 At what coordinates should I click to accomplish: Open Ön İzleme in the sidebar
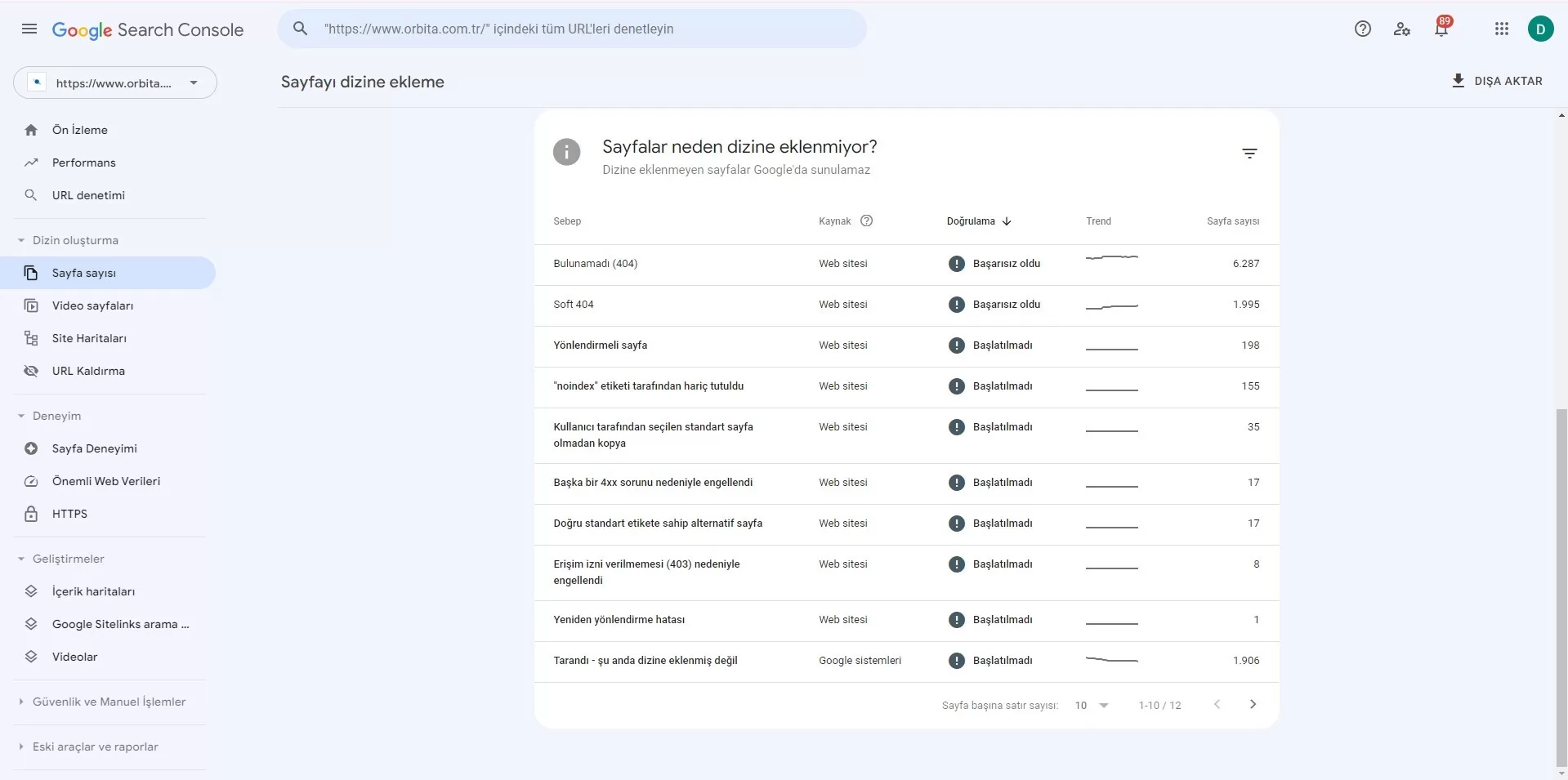108,130
